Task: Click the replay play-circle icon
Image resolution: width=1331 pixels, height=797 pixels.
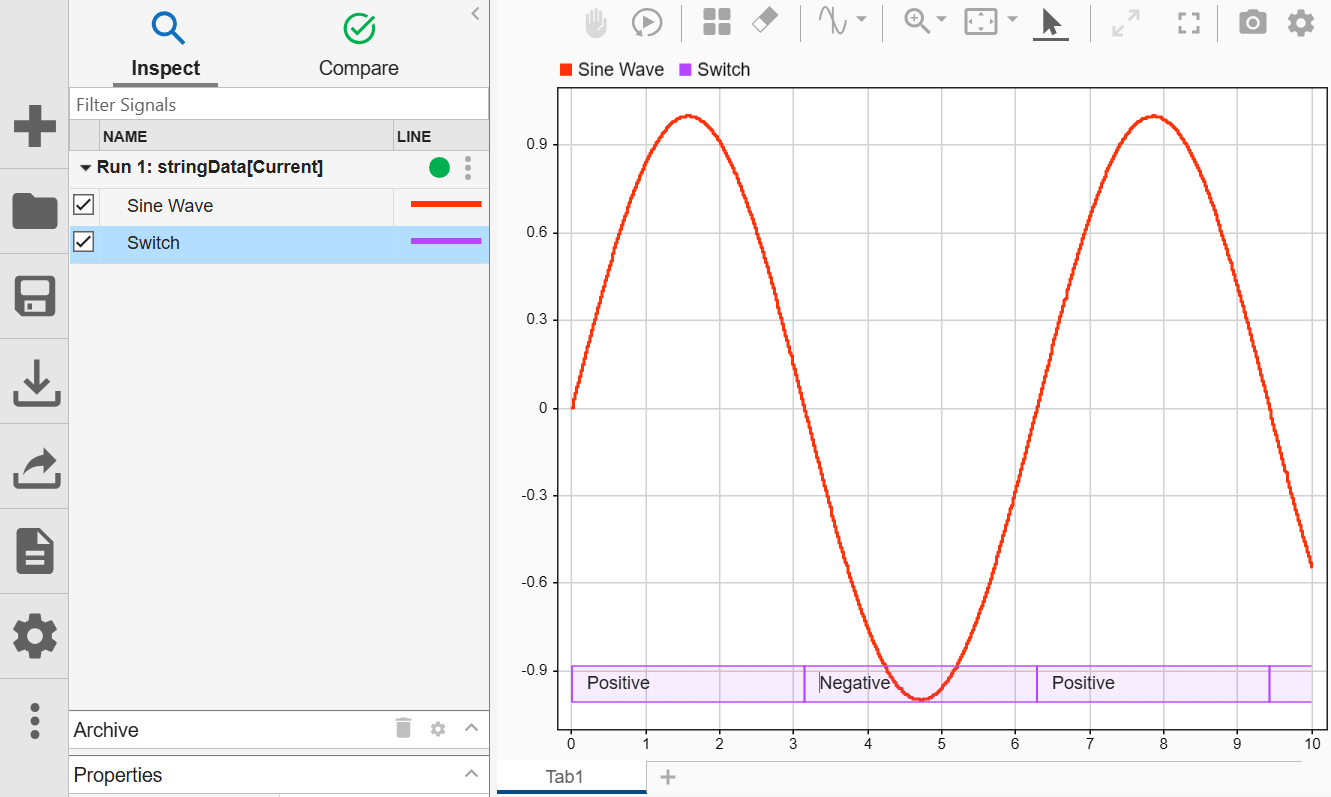Action: tap(647, 23)
